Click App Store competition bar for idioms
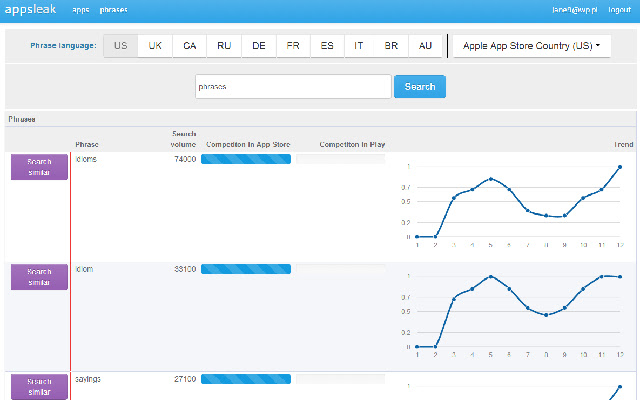Screen dimensions: 640x400 (x=246, y=159)
